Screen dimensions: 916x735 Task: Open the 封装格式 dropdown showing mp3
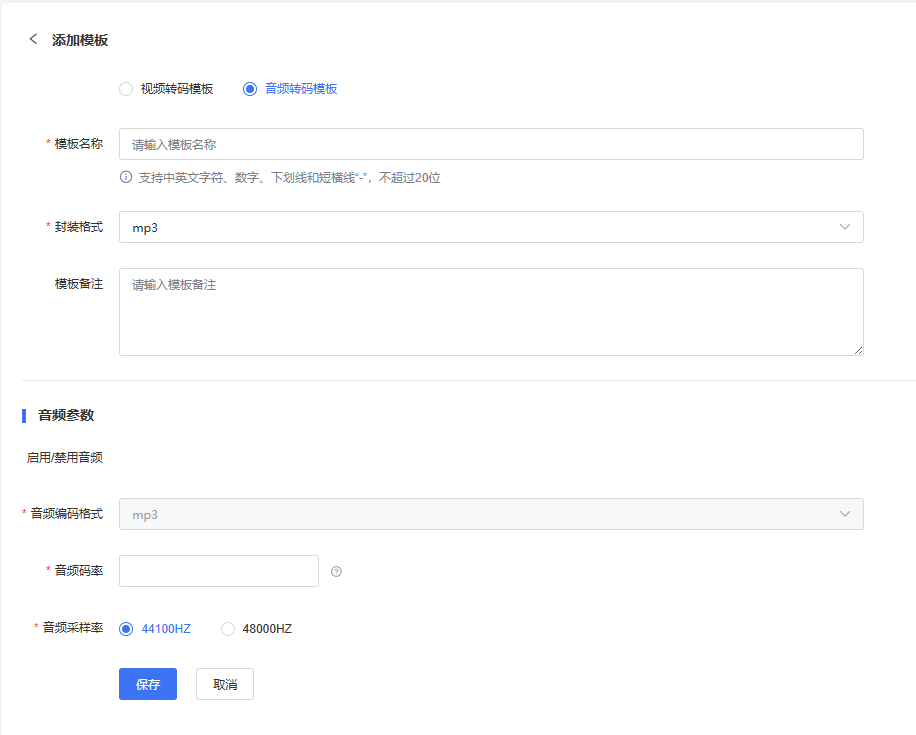pos(490,227)
